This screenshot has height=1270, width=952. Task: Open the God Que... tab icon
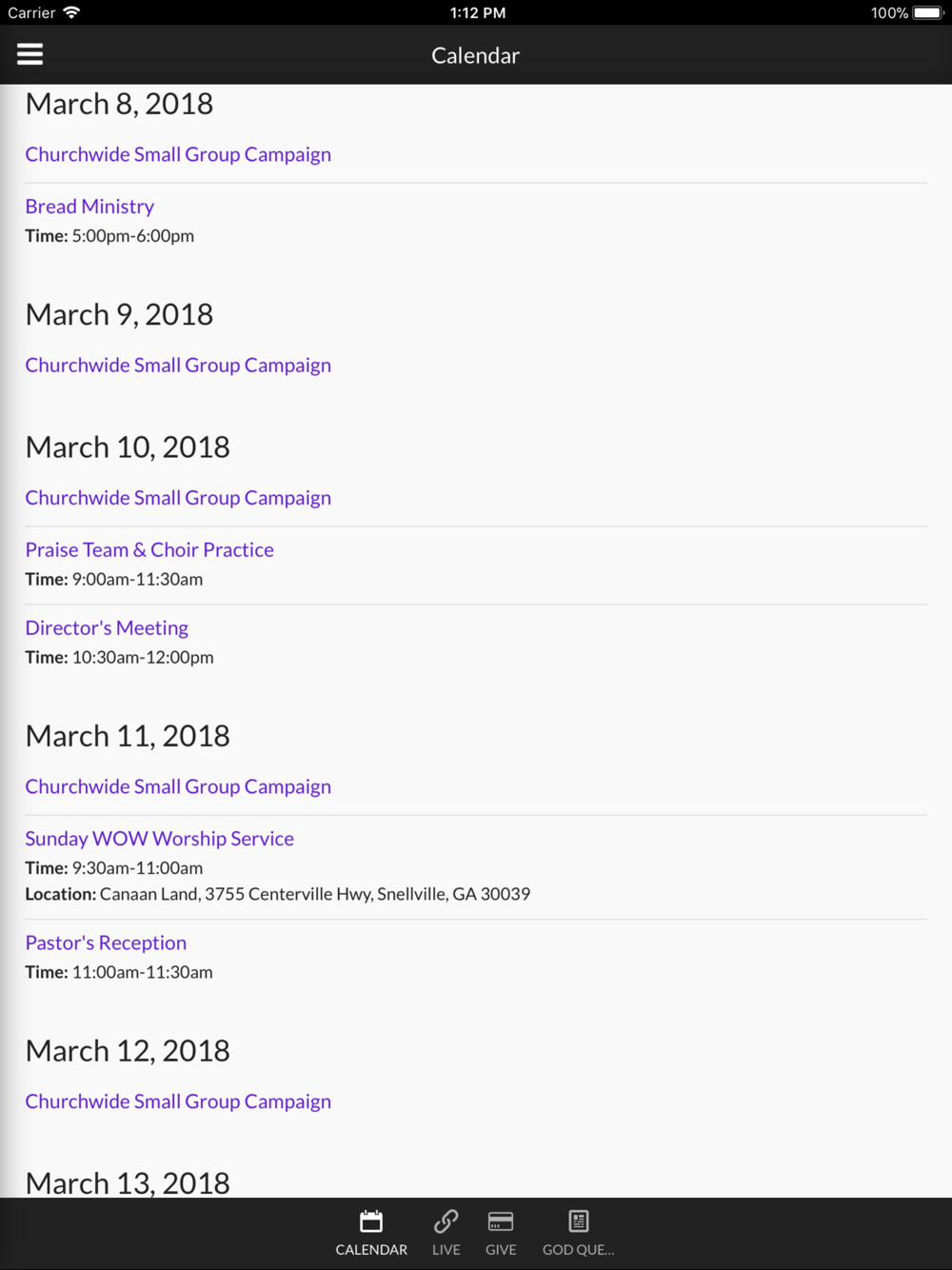[x=579, y=1220]
